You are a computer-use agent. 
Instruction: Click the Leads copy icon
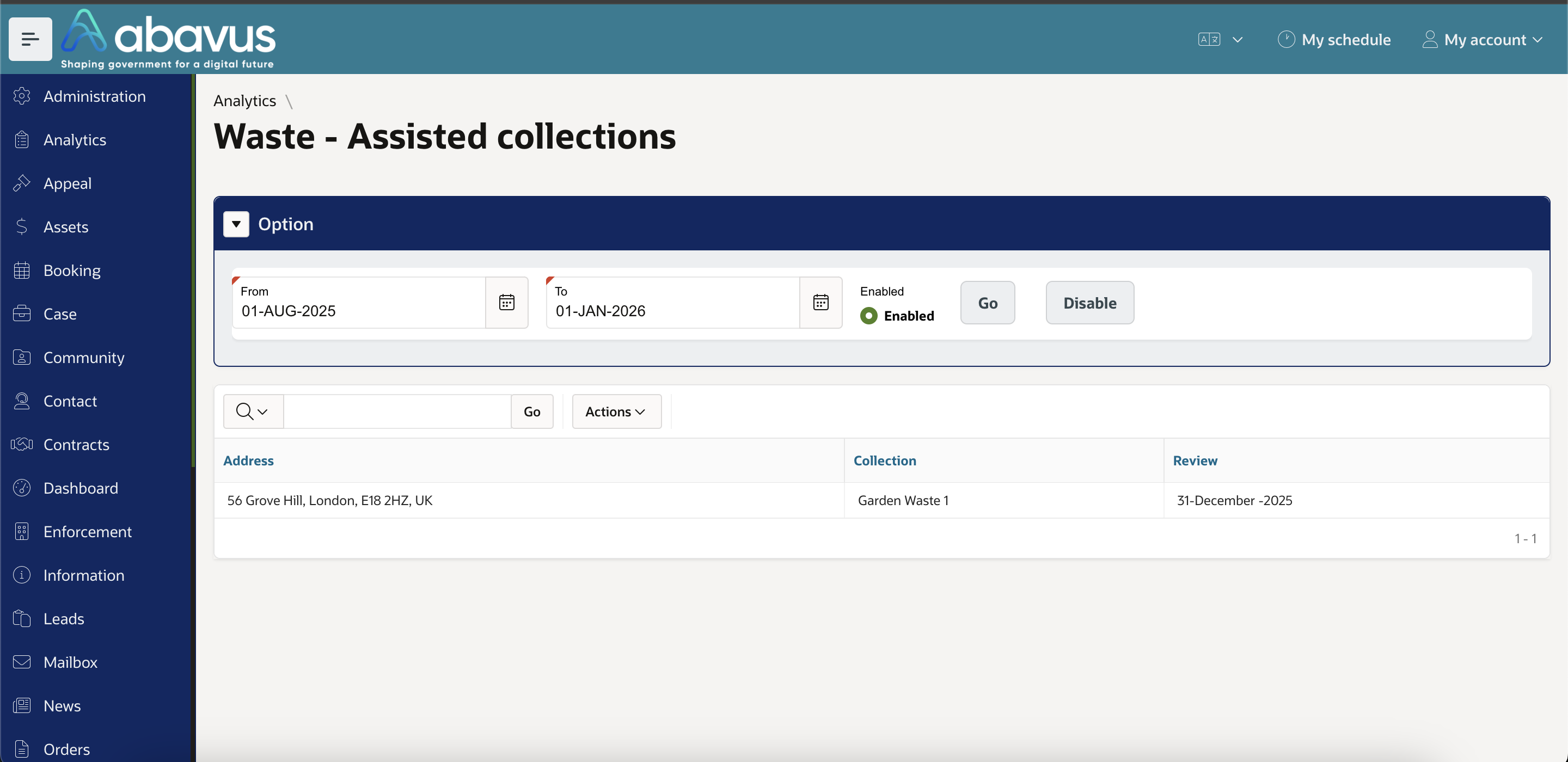click(x=22, y=619)
